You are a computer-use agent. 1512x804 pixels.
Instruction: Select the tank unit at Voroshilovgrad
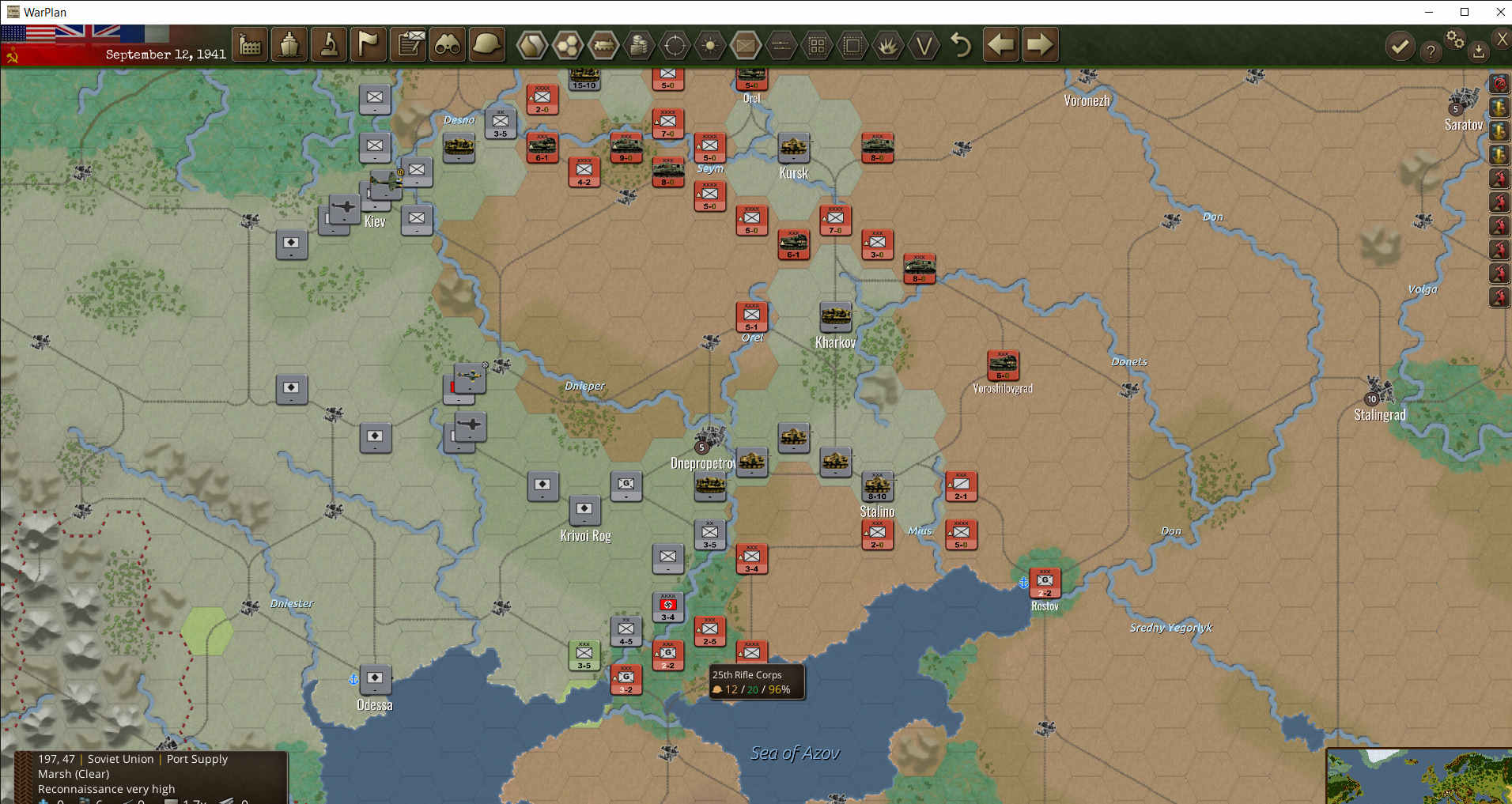[1003, 365]
